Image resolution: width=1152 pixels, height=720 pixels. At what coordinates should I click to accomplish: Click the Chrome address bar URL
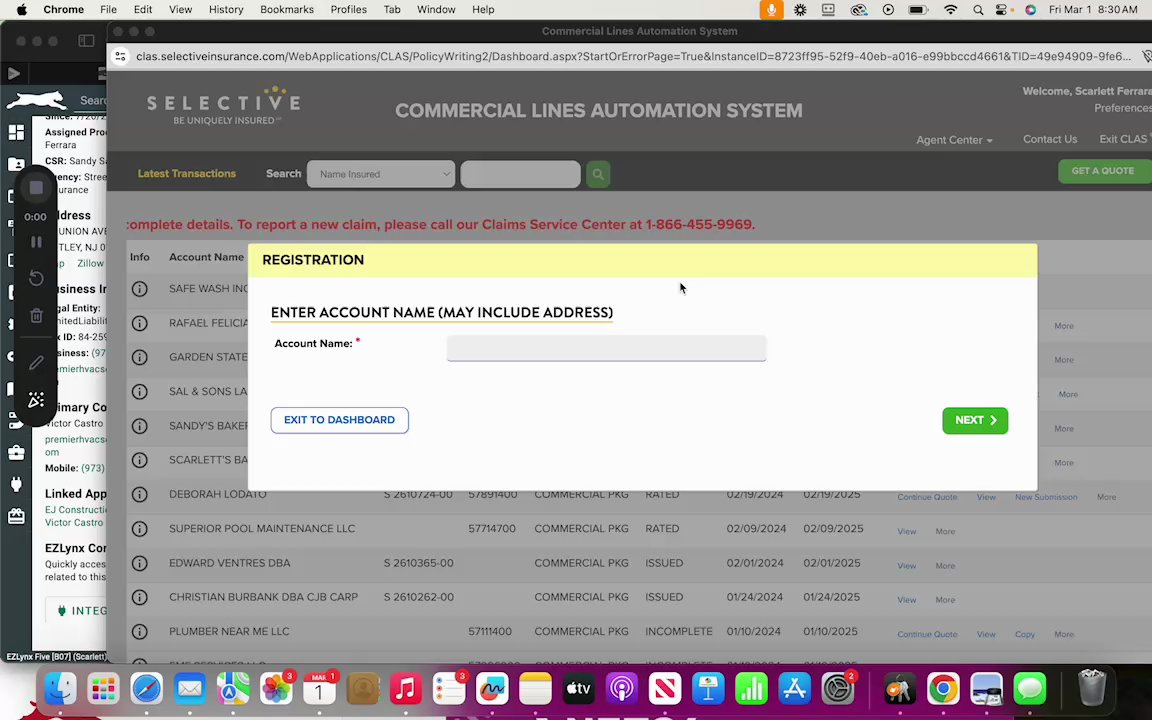[x=633, y=57]
